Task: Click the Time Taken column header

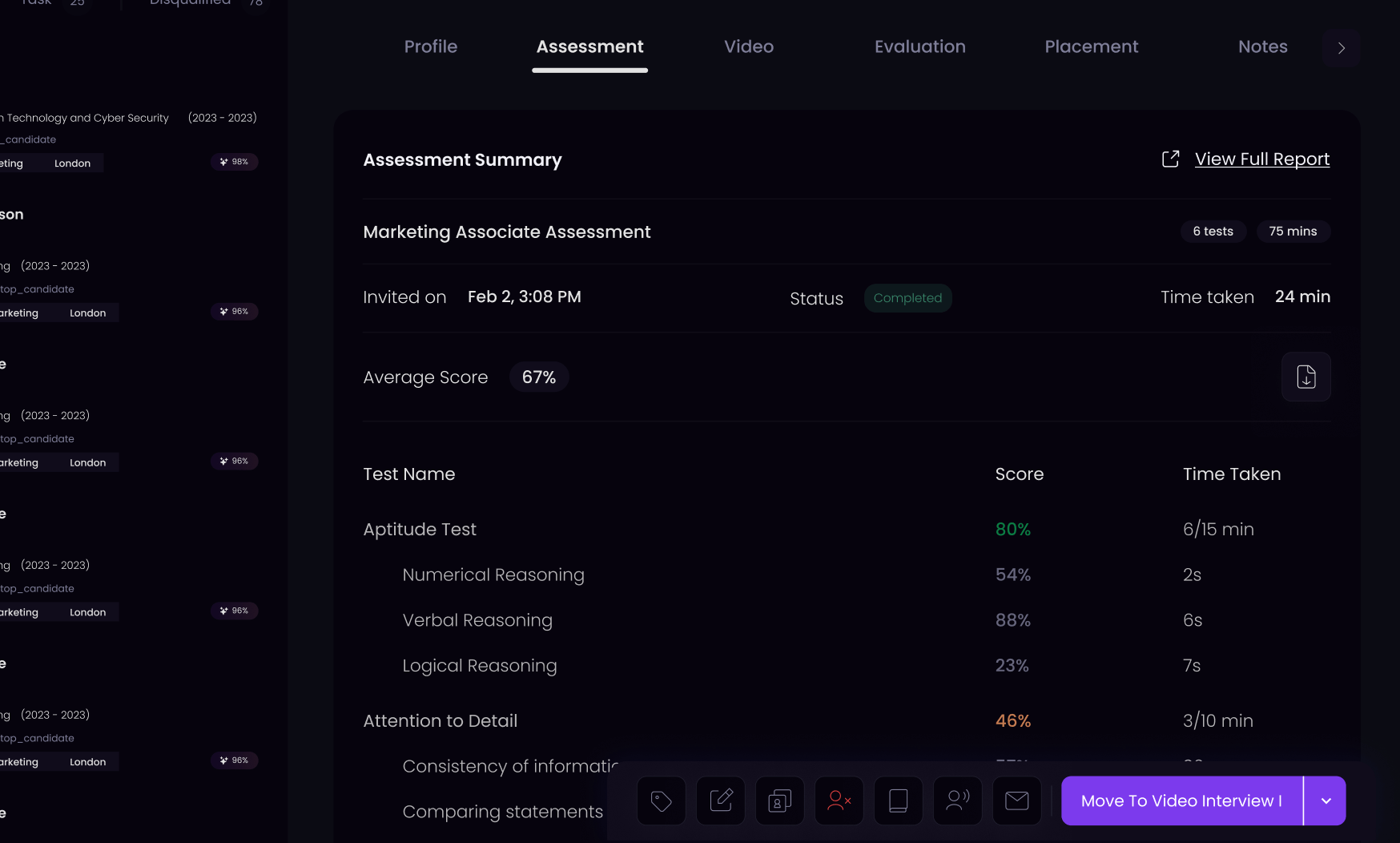Action: pyautogui.click(x=1231, y=474)
